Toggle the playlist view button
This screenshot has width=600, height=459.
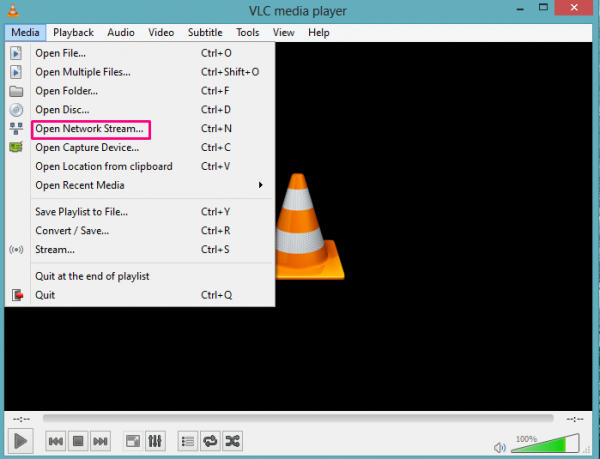point(188,441)
